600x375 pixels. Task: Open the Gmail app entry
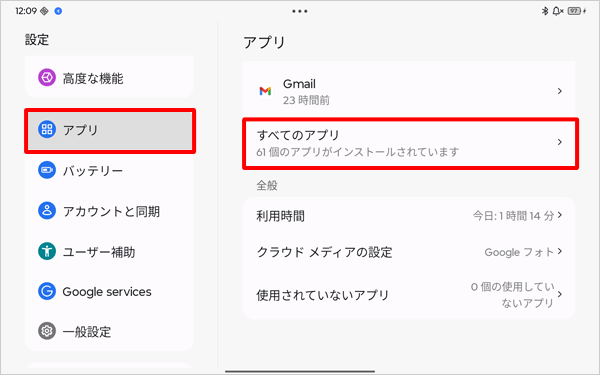tap(409, 91)
